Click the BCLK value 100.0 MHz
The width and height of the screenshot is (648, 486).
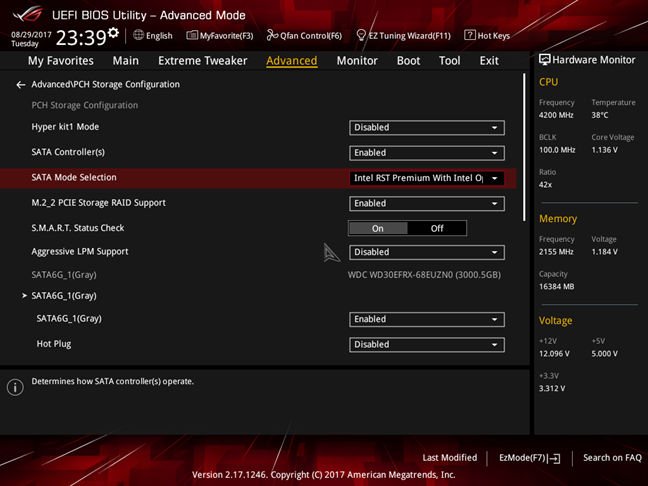[x=557, y=150]
